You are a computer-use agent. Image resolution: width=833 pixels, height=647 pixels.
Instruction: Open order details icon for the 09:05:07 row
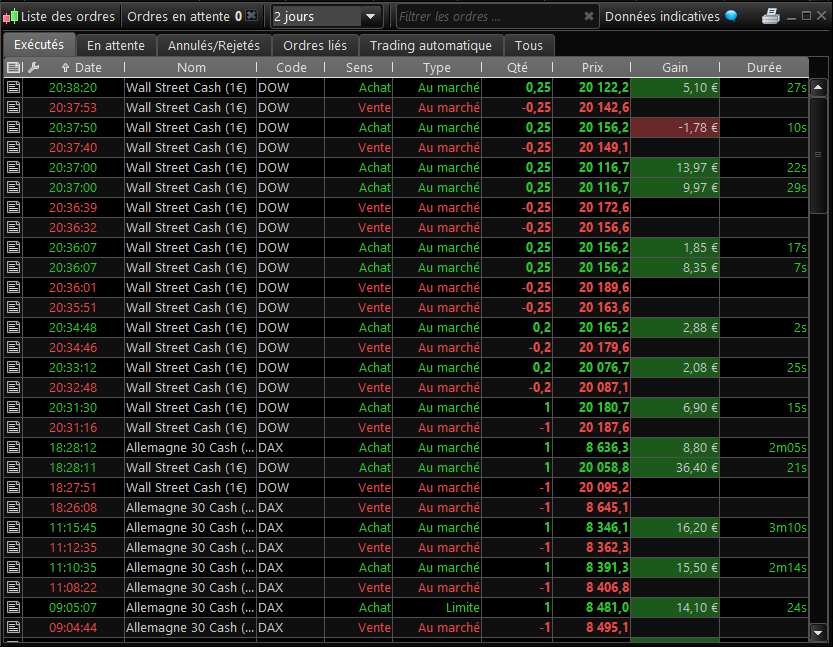coord(13,608)
